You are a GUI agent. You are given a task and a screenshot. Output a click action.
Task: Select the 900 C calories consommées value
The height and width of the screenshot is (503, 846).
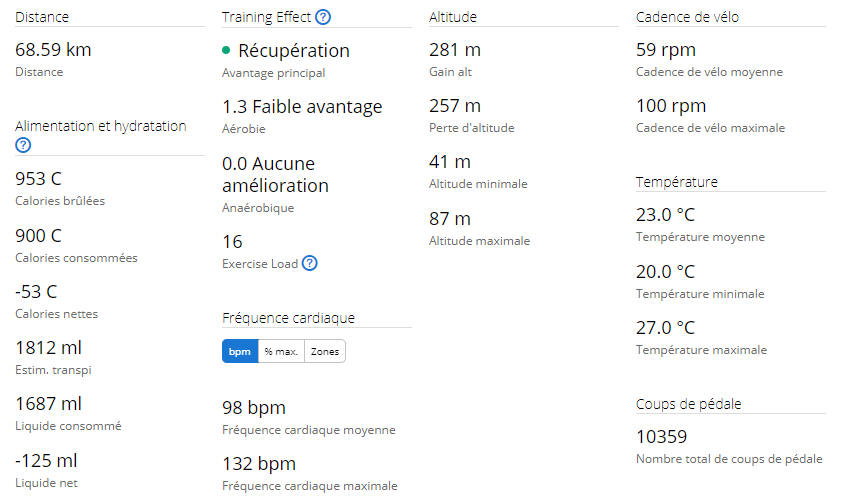point(38,236)
